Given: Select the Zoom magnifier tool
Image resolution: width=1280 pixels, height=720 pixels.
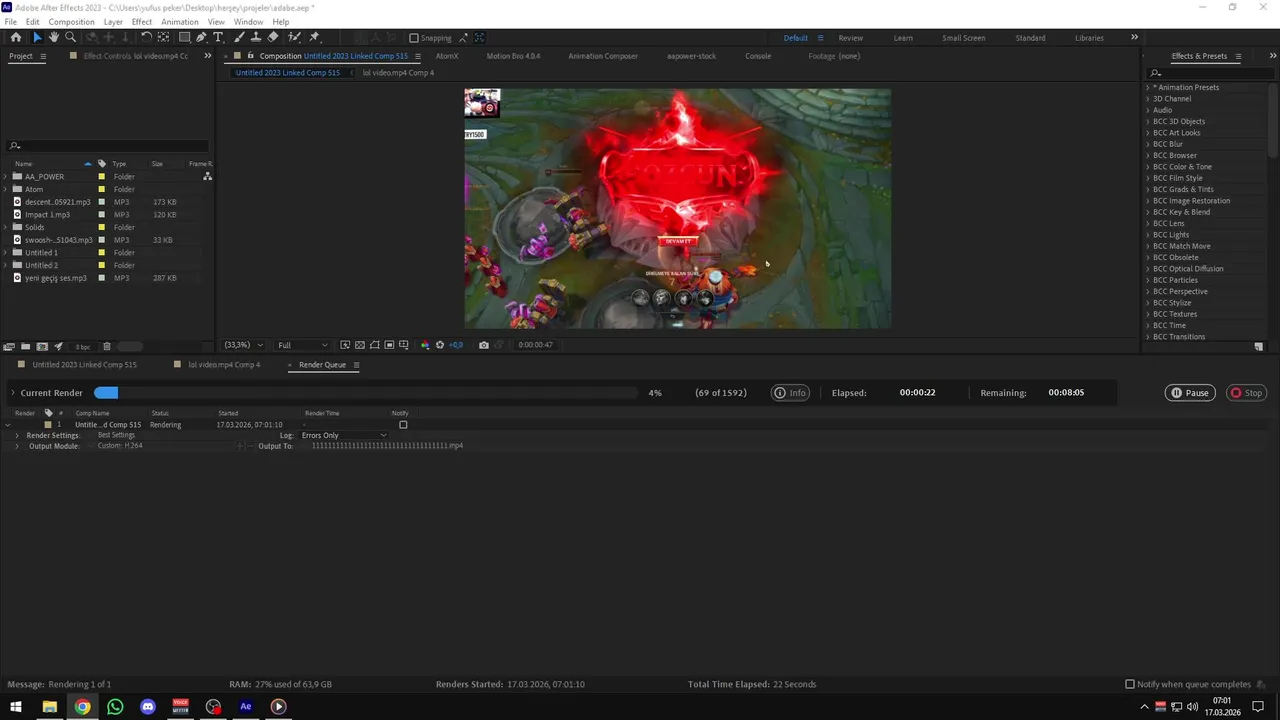Looking at the screenshot, I should [x=70, y=37].
